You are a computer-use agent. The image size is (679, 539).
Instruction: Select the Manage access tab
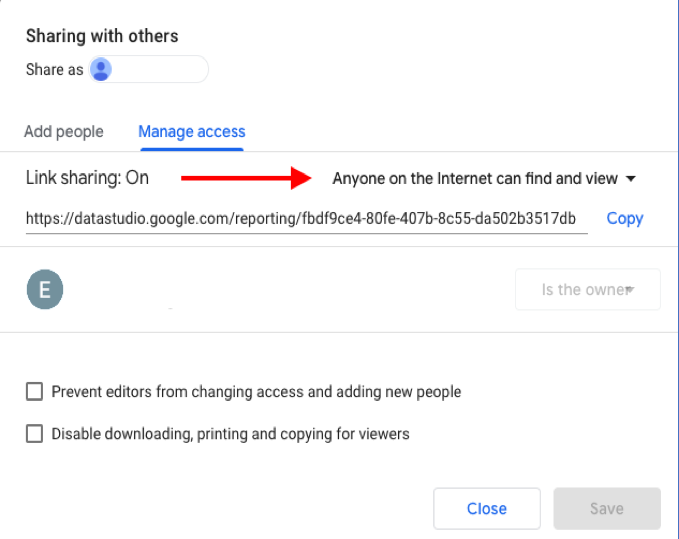(192, 132)
